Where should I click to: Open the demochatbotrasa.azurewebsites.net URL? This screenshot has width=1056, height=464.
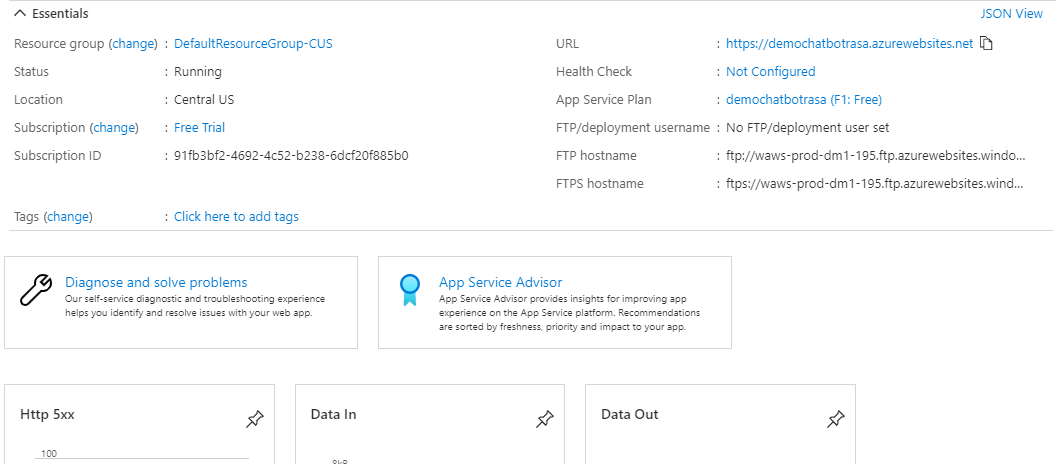coord(849,44)
